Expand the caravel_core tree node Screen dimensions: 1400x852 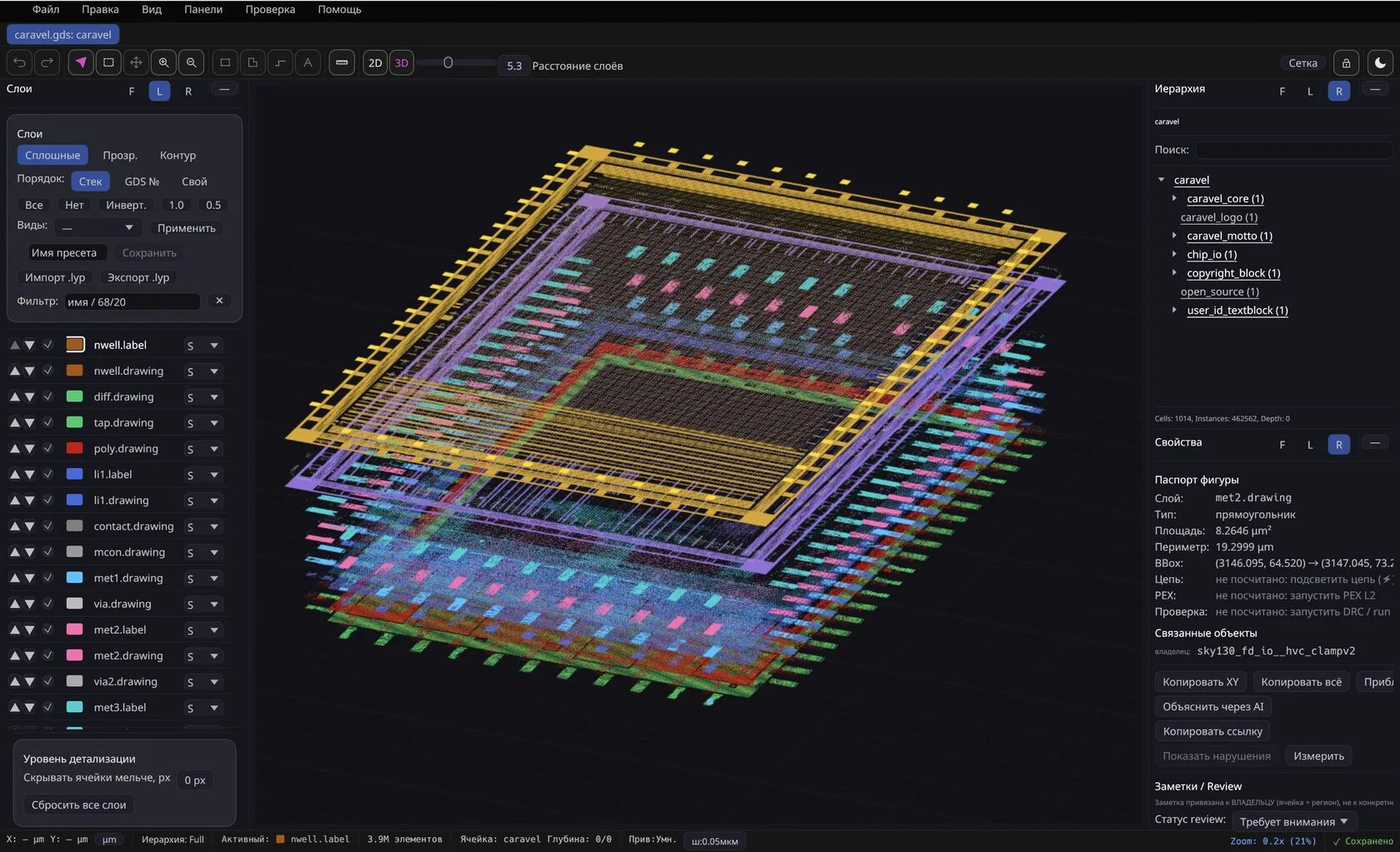tap(1174, 198)
